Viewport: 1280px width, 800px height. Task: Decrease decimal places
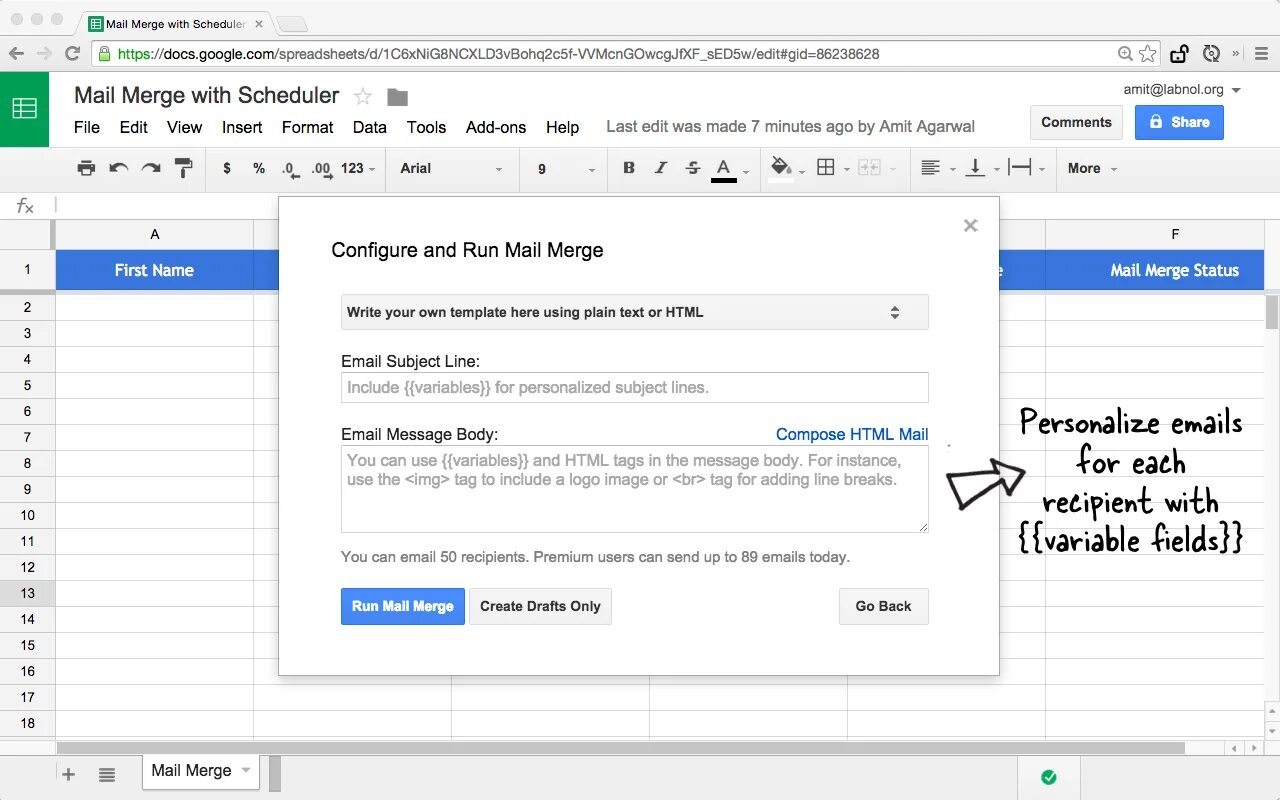tap(289, 169)
